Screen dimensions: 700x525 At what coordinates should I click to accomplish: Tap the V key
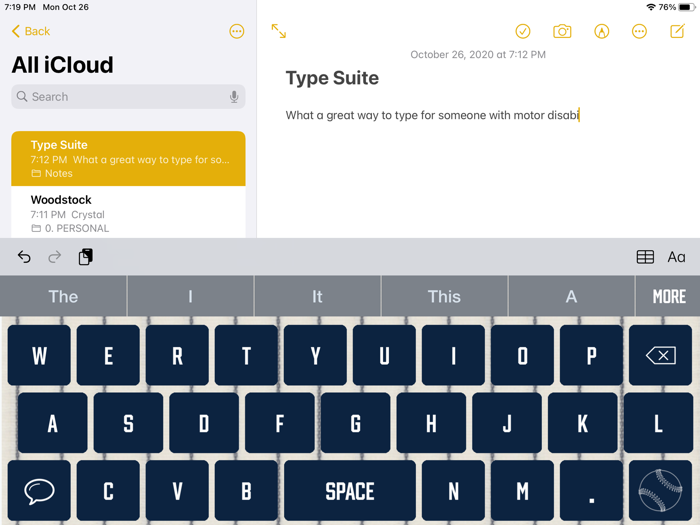[x=177, y=491]
